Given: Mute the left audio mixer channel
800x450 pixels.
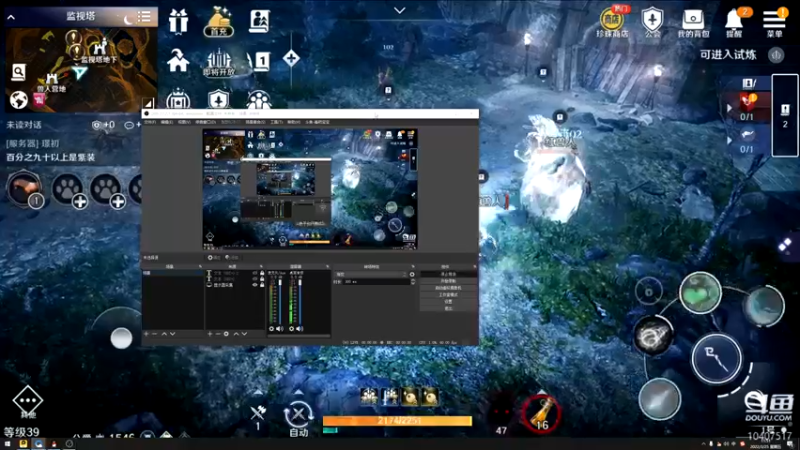Looking at the screenshot, I should 280,329.
